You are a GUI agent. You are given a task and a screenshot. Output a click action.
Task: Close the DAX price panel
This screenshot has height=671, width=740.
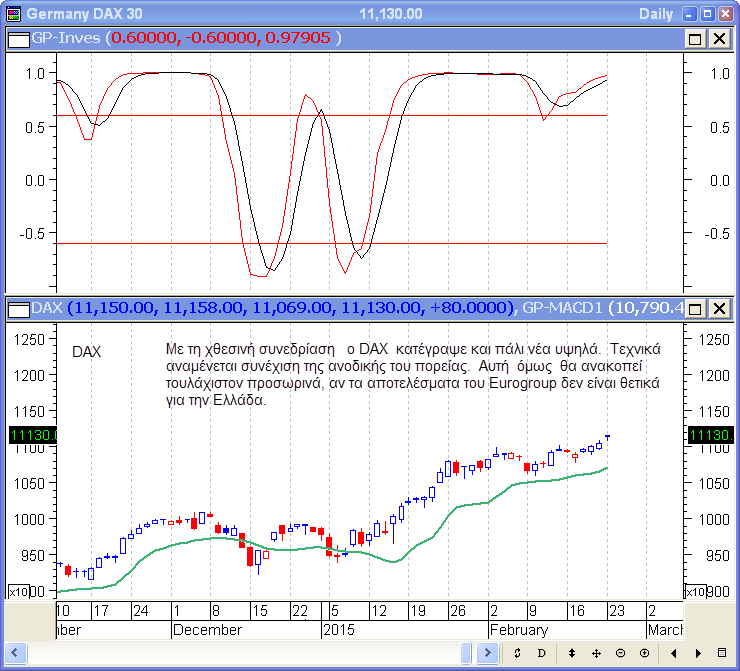click(719, 309)
